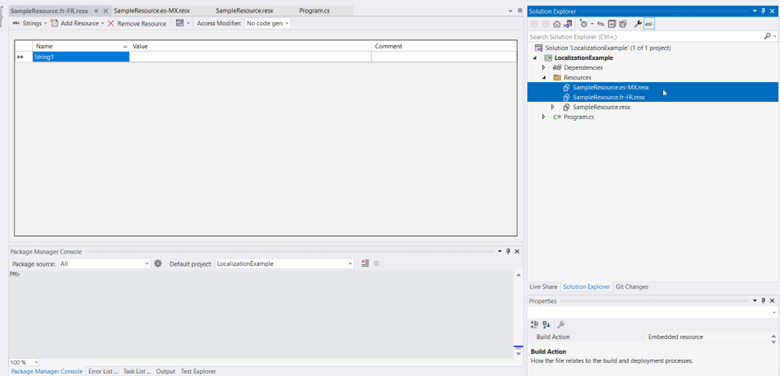This screenshot has height=376, width=780.
Task: Click the Remove Resource button
Action: pyautogui.click(x=137, y=23)
